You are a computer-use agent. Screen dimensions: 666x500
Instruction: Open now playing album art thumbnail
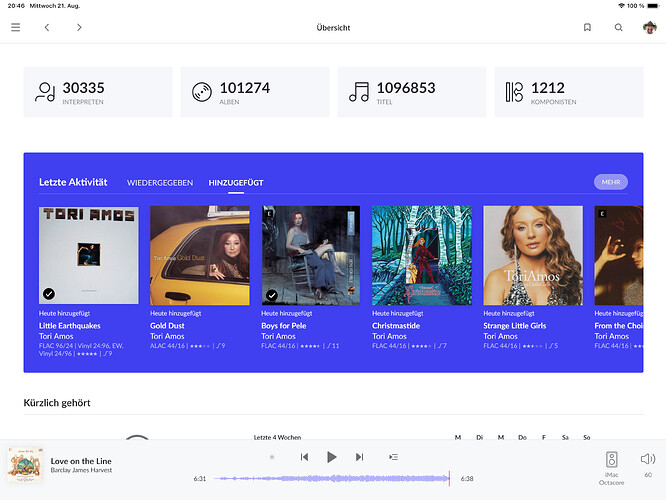(x=25, y=464)
